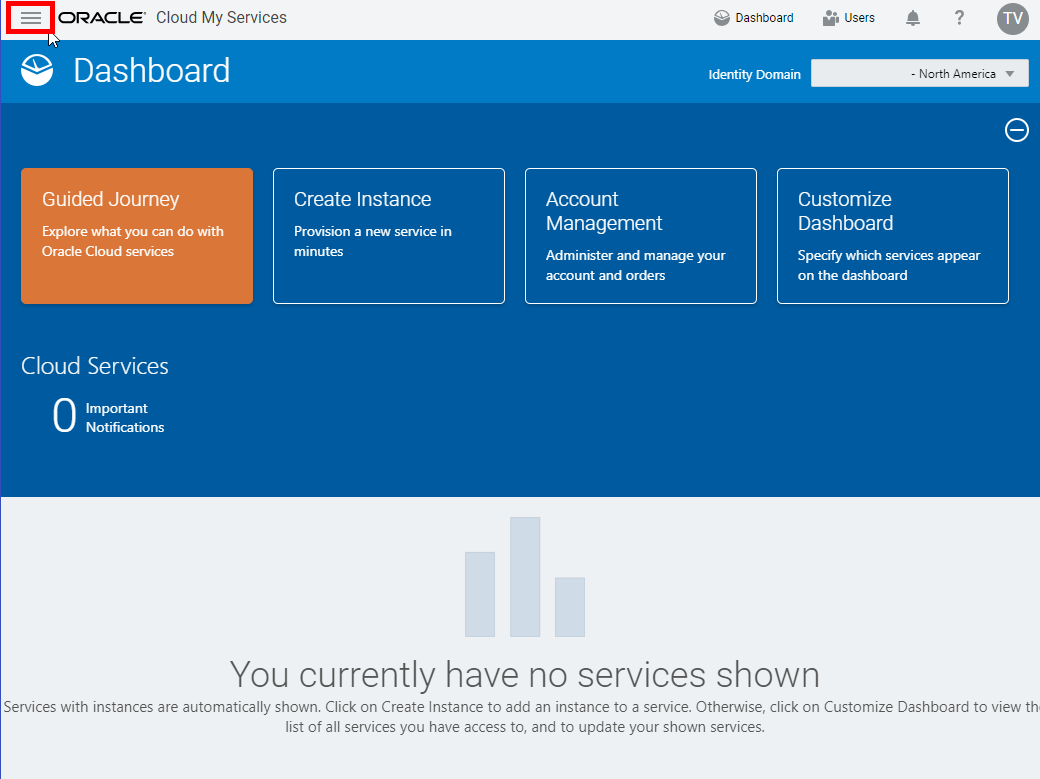Screen dimensions: 1040x779
Task: Click the Important Notifications count
Action: pos(124,416)
